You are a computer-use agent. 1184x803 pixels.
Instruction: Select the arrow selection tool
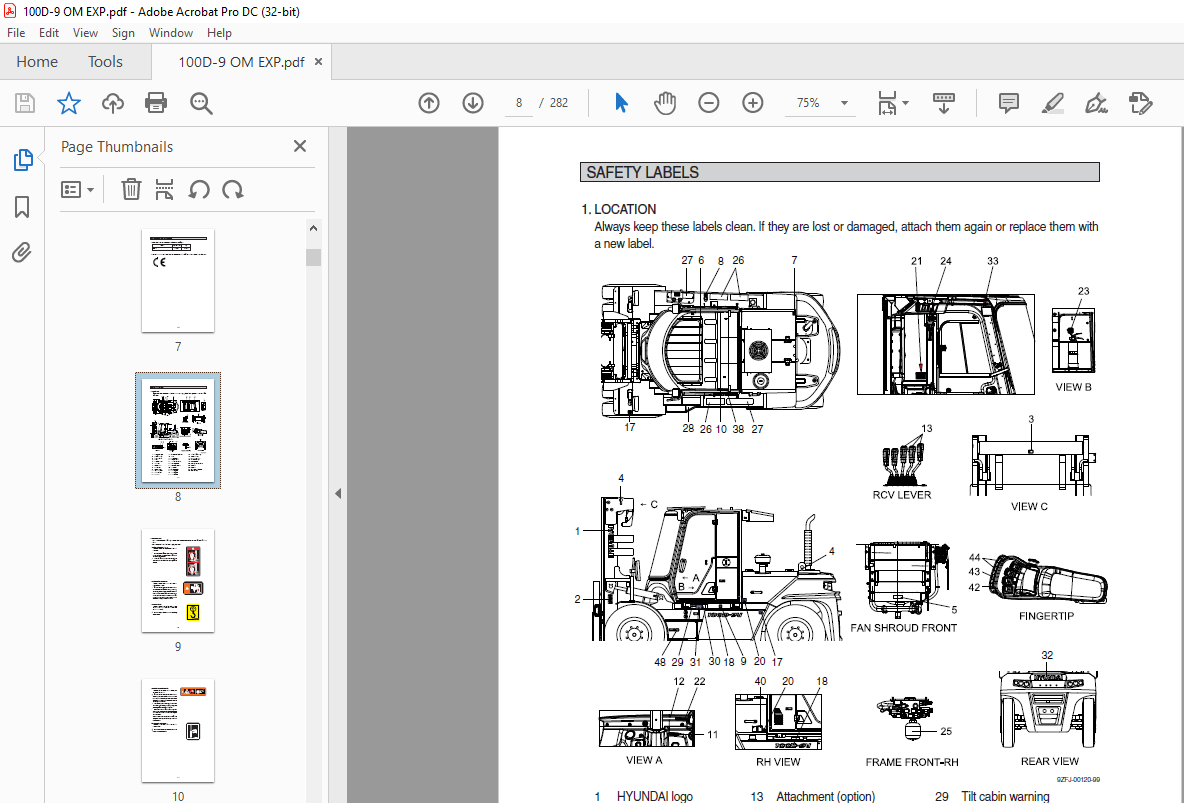[x=621, y=103]
